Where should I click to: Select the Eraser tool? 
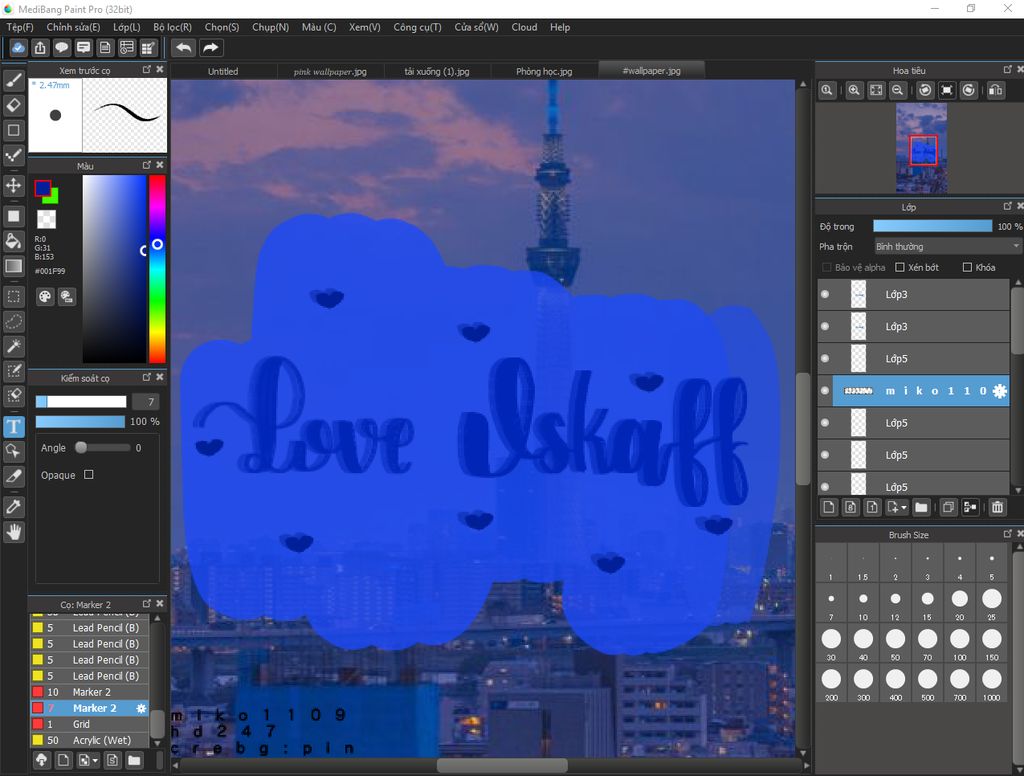(13, 105)
